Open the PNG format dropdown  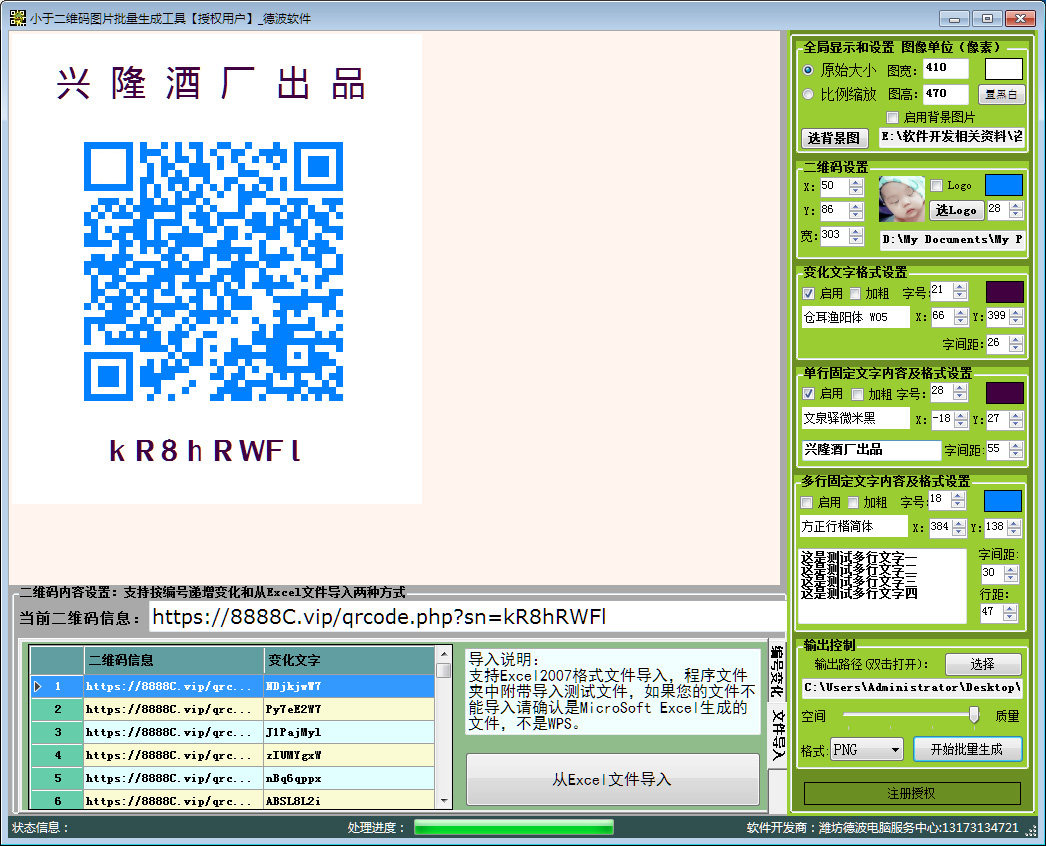pos(867,750)
